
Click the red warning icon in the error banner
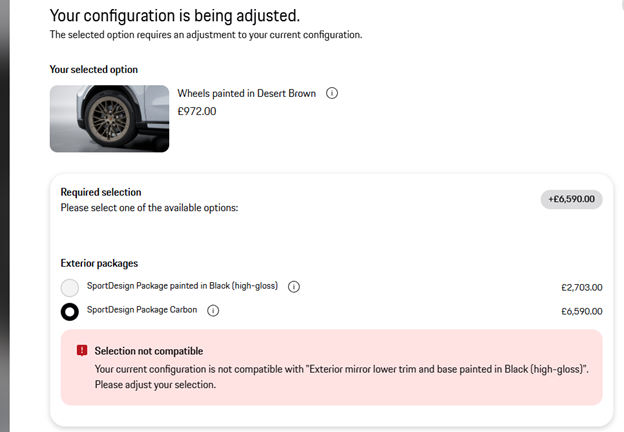(82, 350)
